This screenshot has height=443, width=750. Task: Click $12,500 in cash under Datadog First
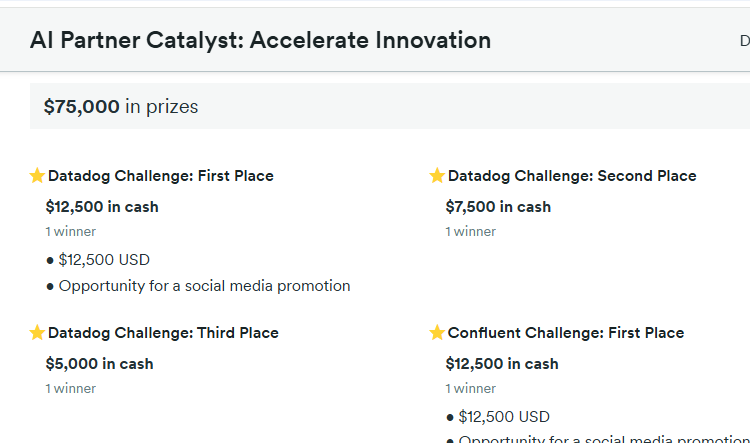click(102, 207)
